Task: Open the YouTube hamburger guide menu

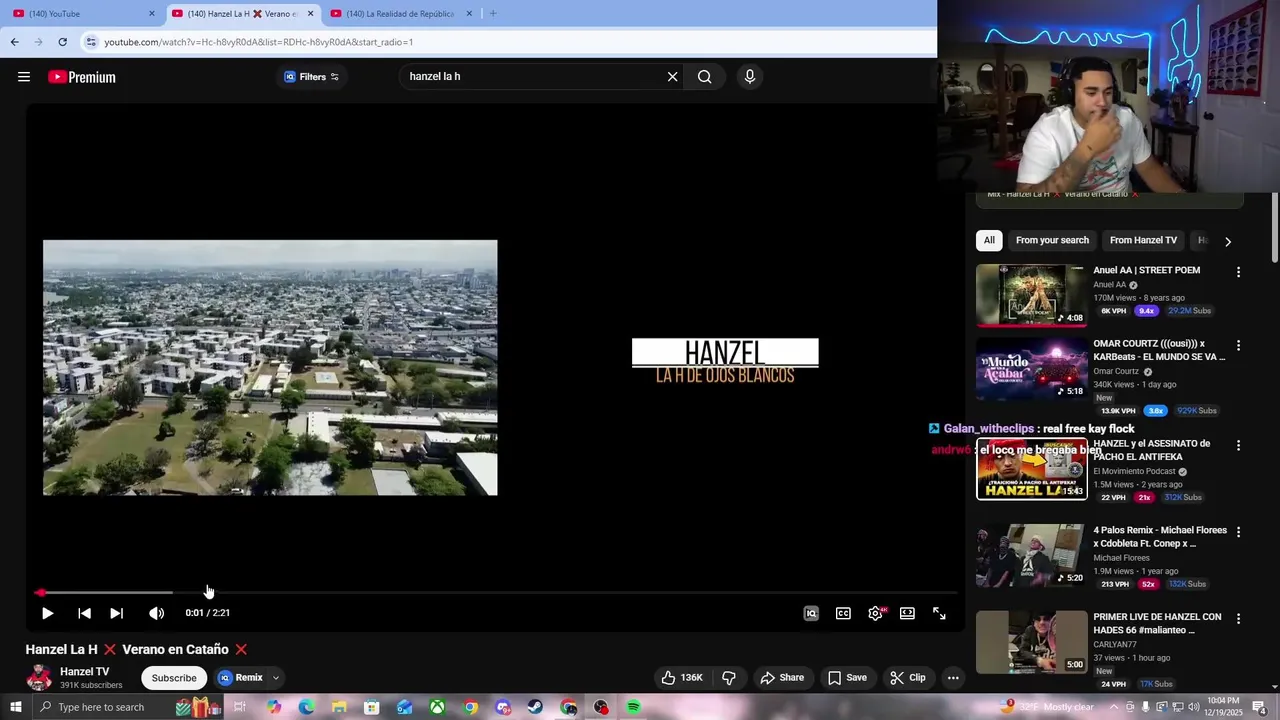Action: [x=24, y=77]
